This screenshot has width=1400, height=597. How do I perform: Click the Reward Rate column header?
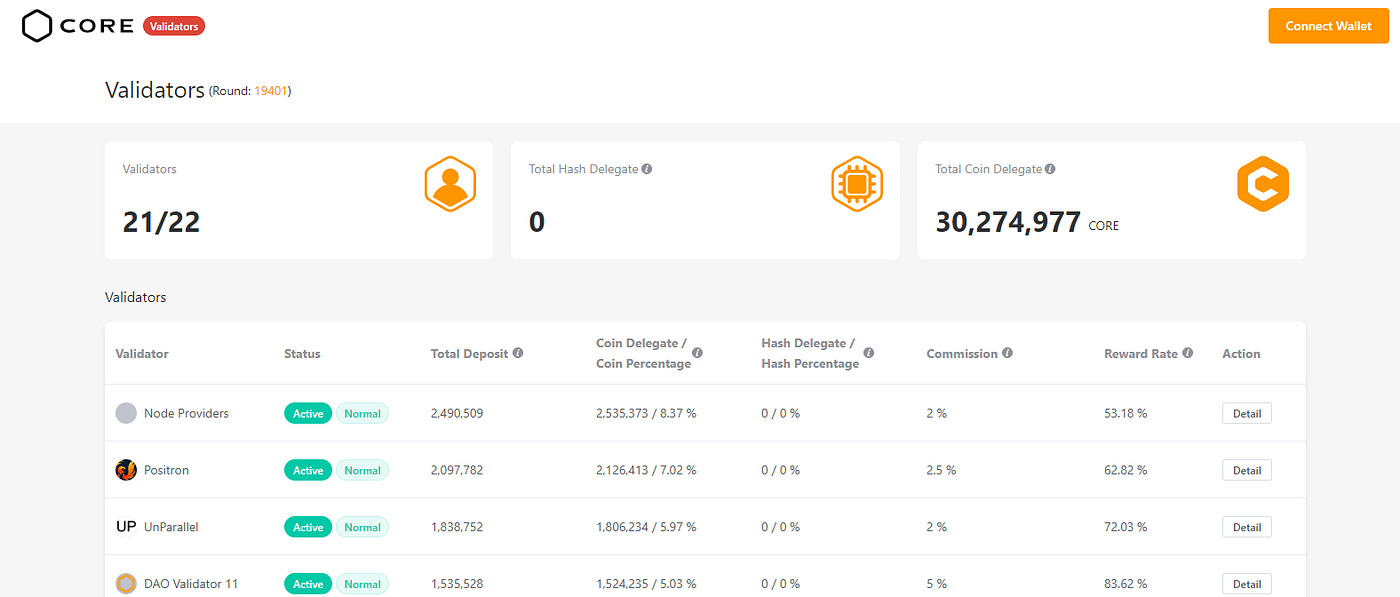1141,354
